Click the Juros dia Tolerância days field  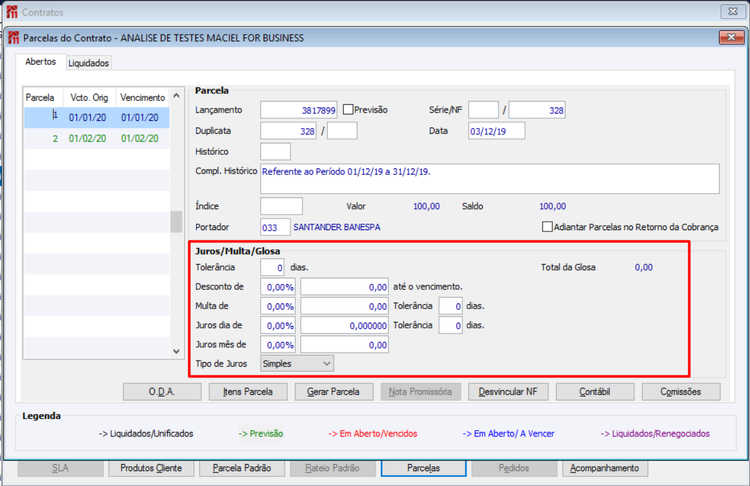pos(451,325)
